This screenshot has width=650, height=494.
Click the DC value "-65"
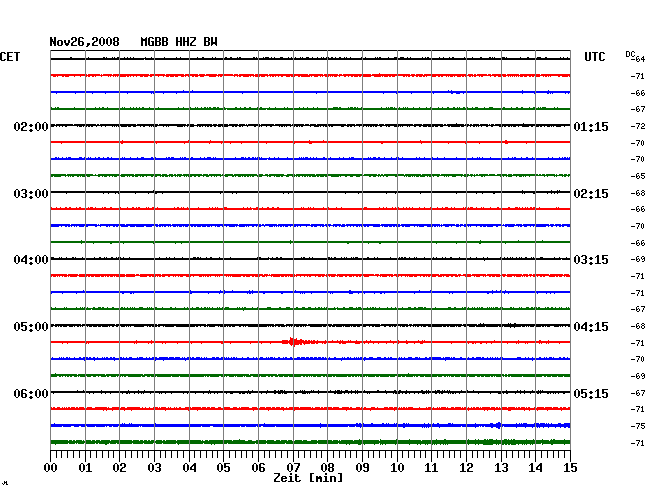[x=638, y=176]
